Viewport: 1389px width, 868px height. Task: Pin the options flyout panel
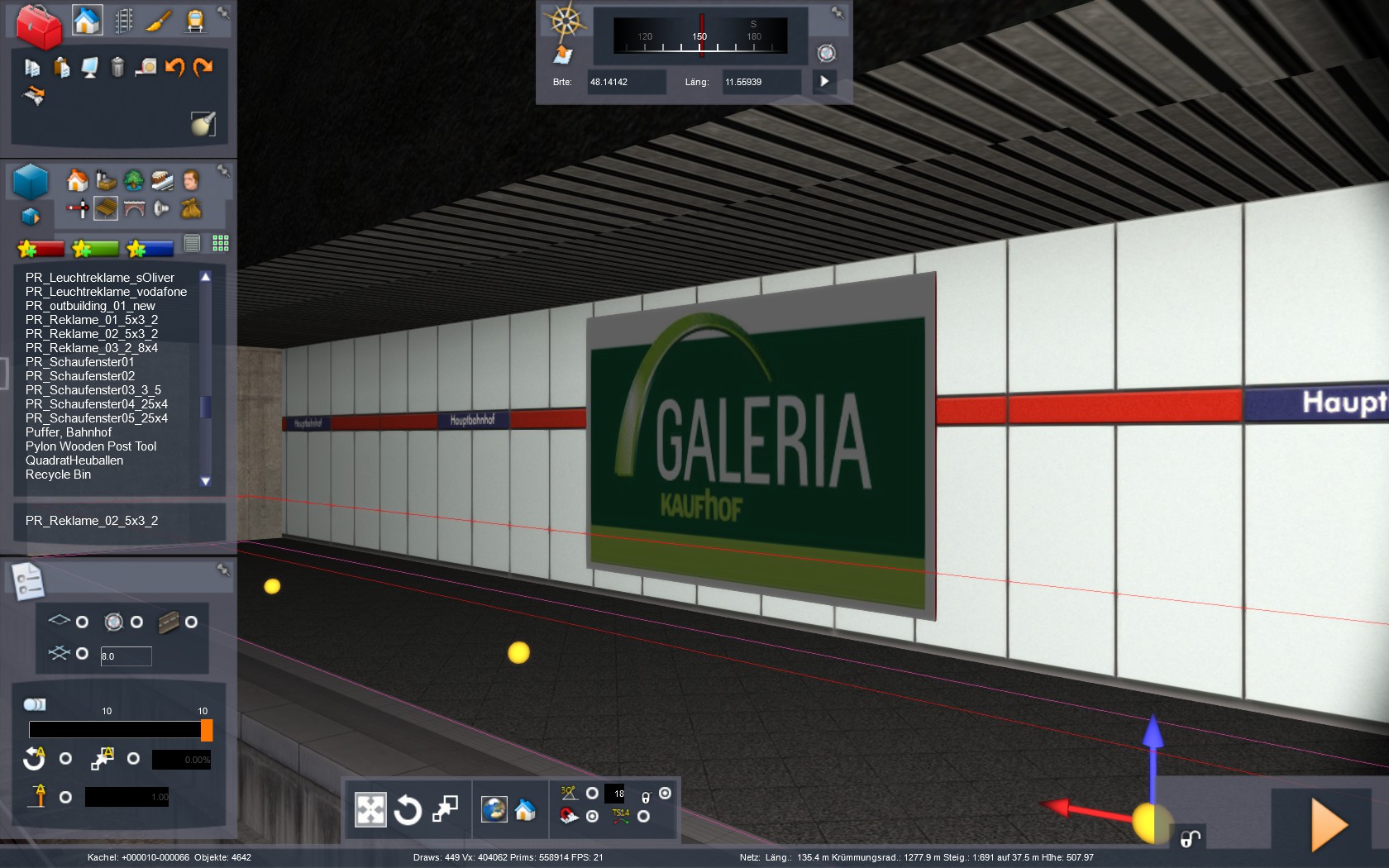(223, 570)
